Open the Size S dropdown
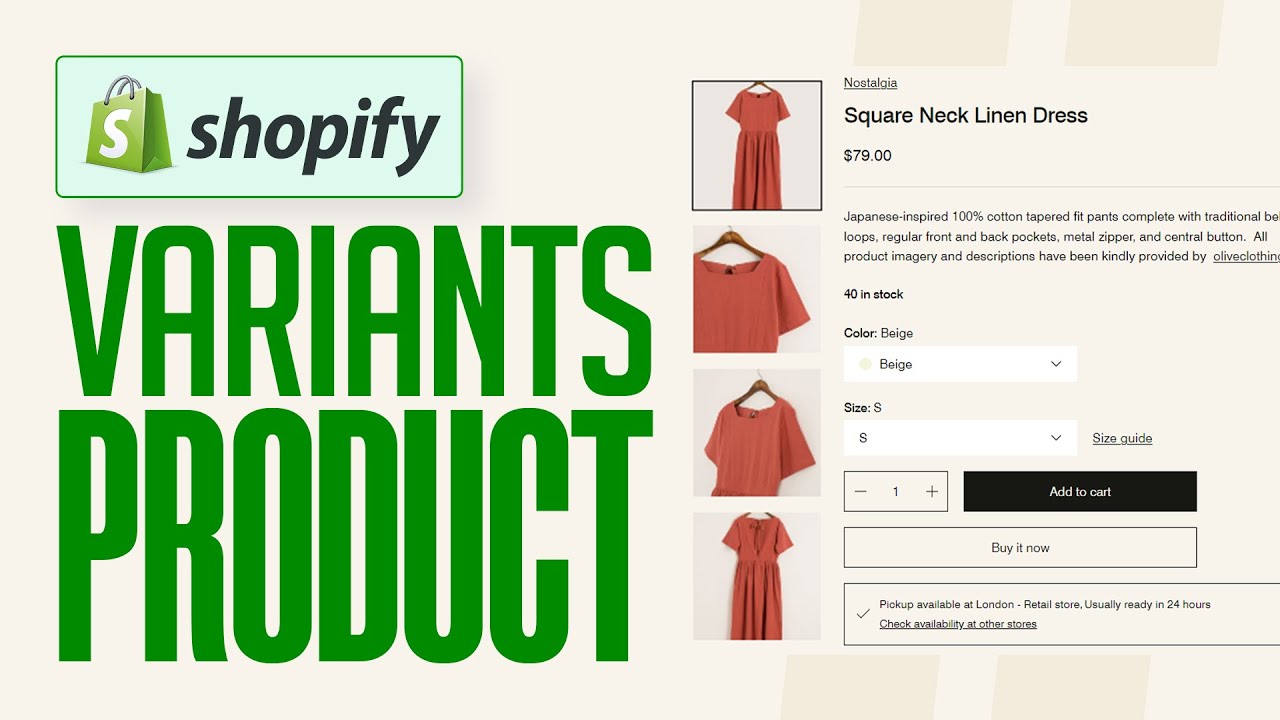 pyautogui.click(x=960, y=438)
